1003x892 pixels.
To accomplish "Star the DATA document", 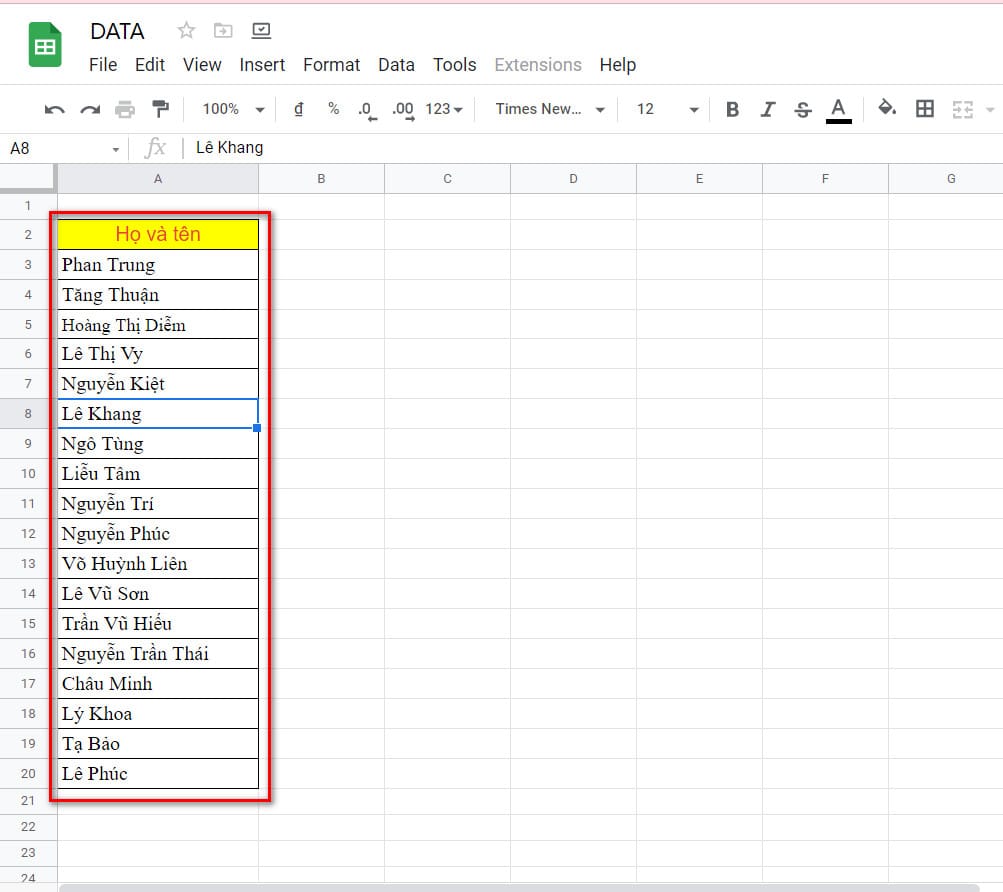I will [186, 31].
